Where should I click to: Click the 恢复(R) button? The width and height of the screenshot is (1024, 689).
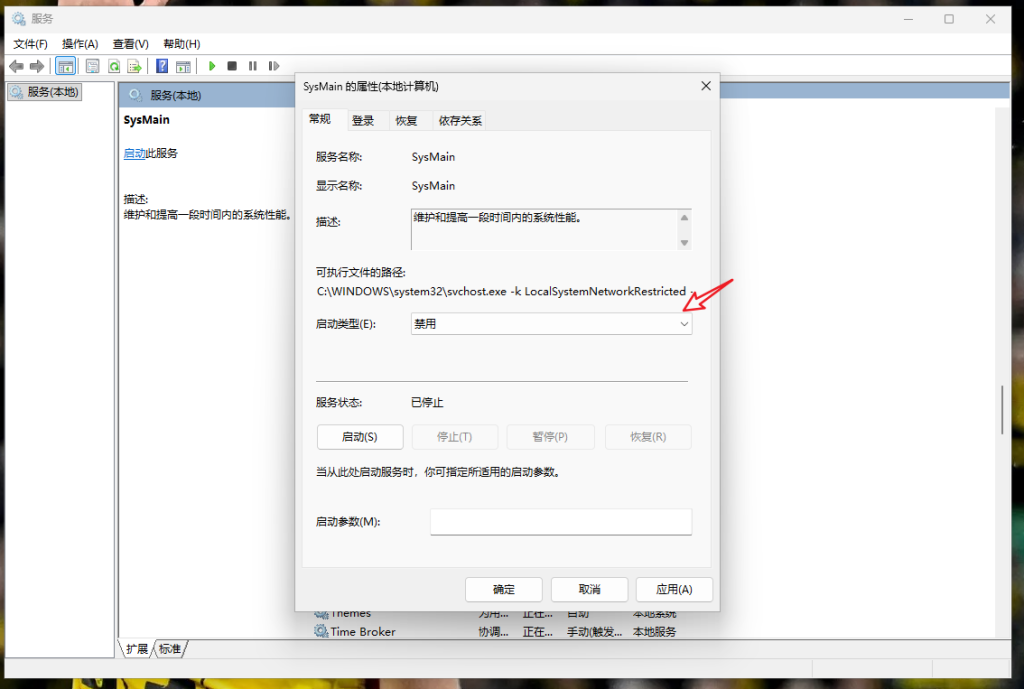[648, 437]
